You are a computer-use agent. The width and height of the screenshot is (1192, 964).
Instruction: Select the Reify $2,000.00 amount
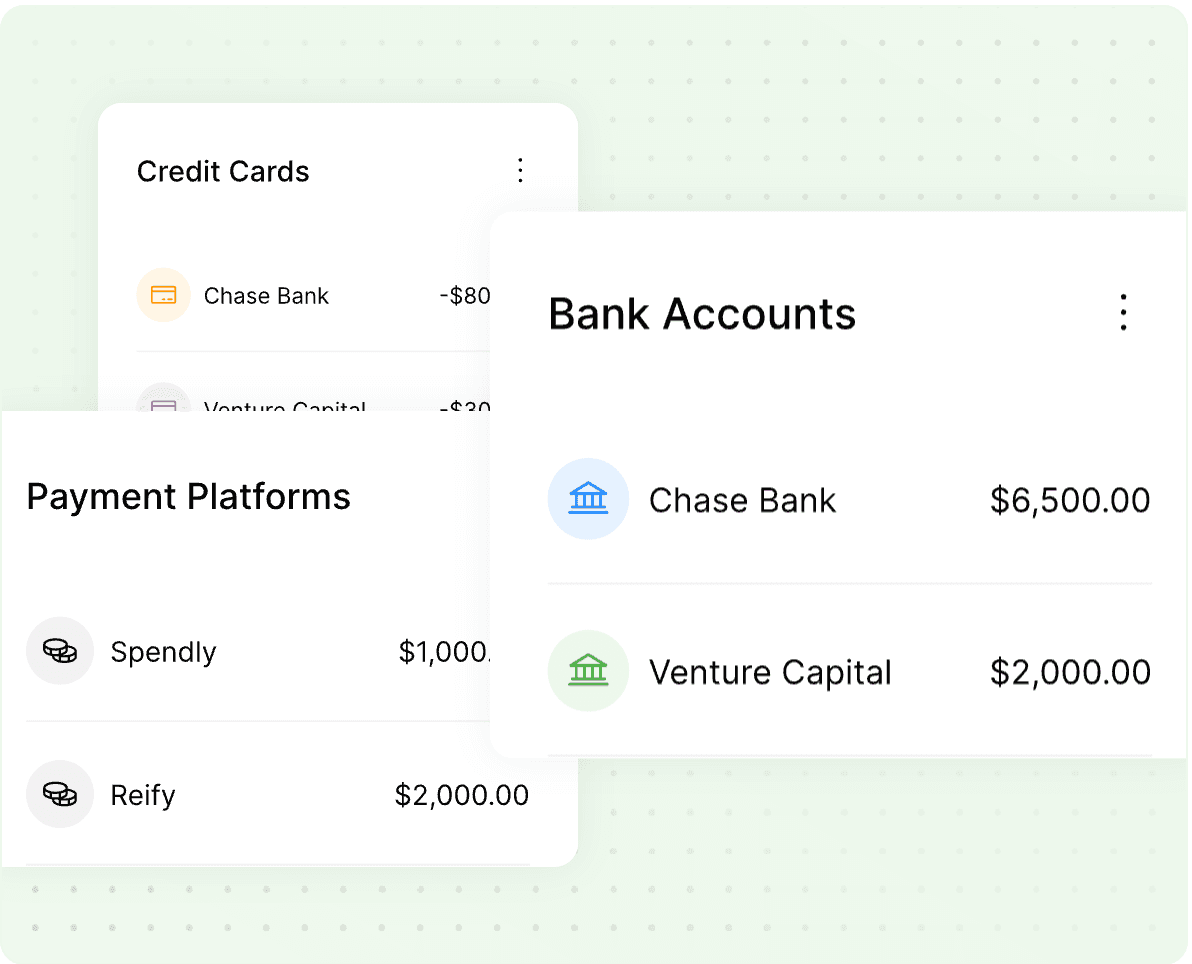(x=461, y=795)
